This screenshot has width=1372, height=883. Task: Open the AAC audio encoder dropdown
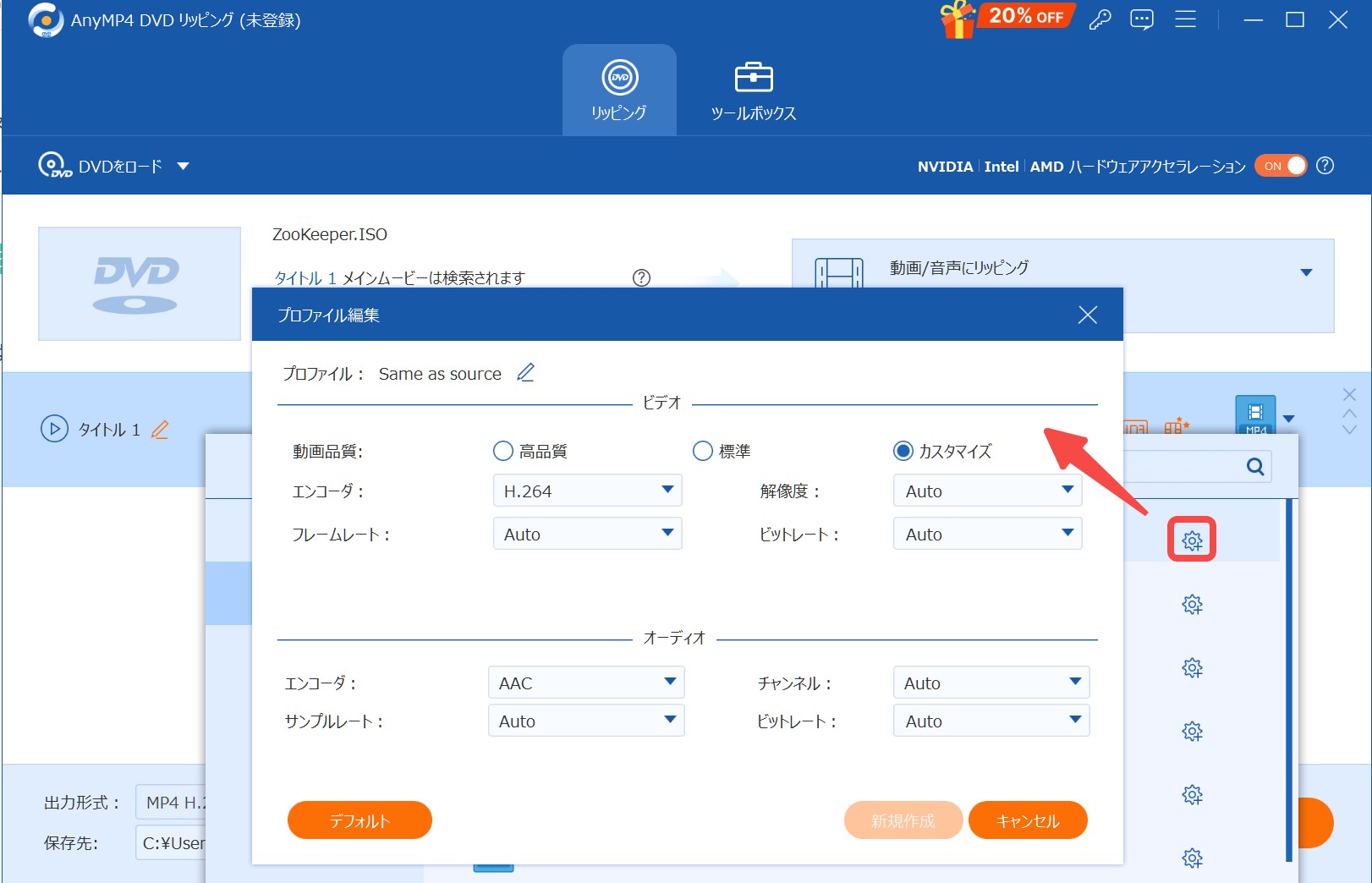(x=585, y=683)
